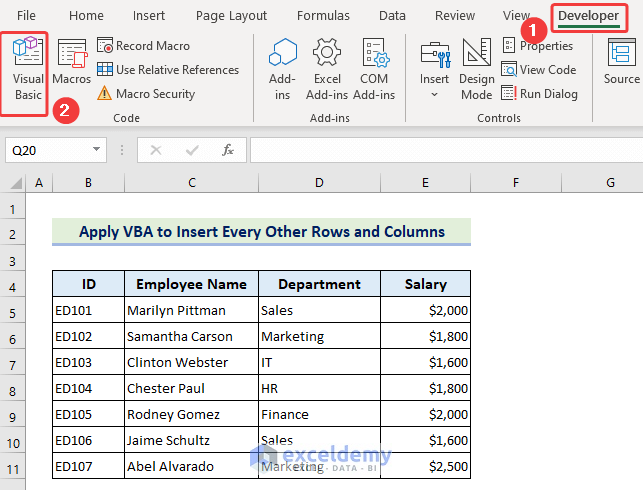Open COM Add-ins dialog
Screen dimensions: 643x490
pos(375,70)
